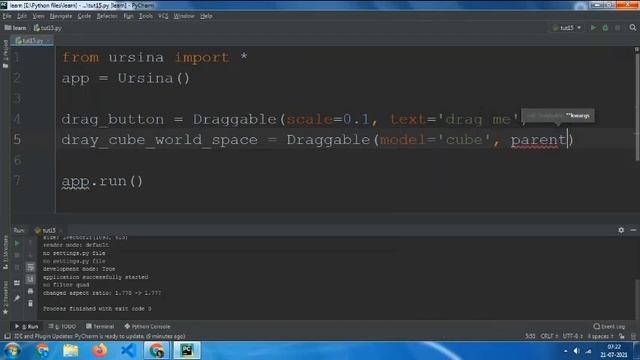Toggle read-only lock icon in status bar

(x=622, y=336)
